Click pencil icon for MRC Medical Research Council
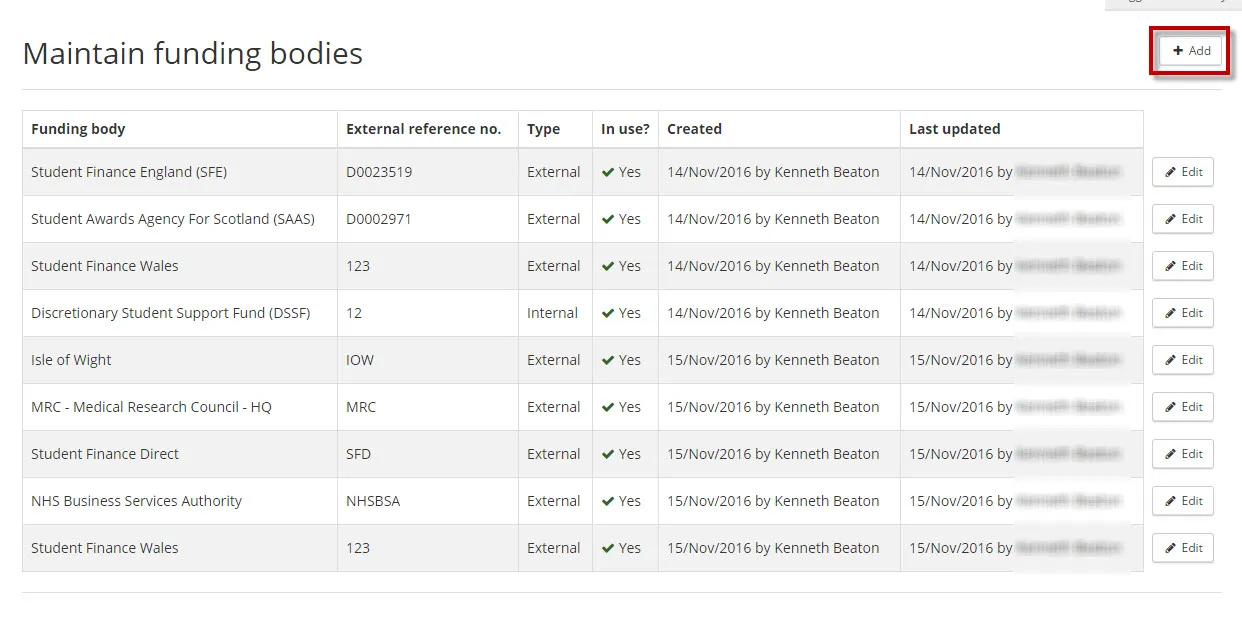The height and width of the screenshot is (637, 1242). 1171,407
